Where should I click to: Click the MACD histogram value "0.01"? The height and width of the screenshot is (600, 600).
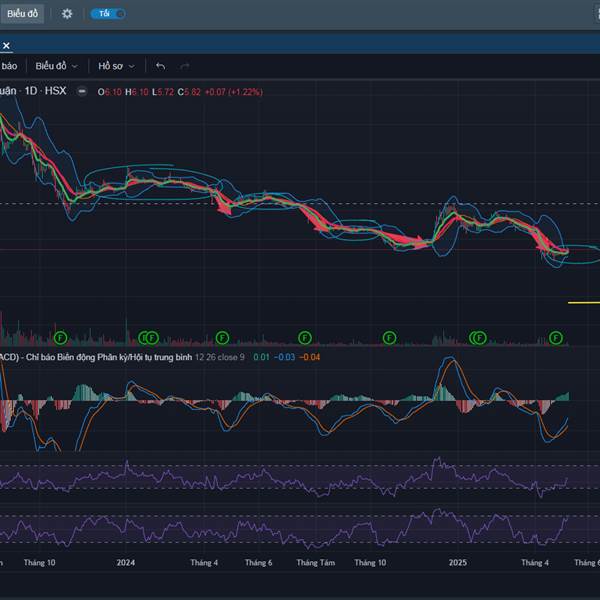(x=261, y=357)
